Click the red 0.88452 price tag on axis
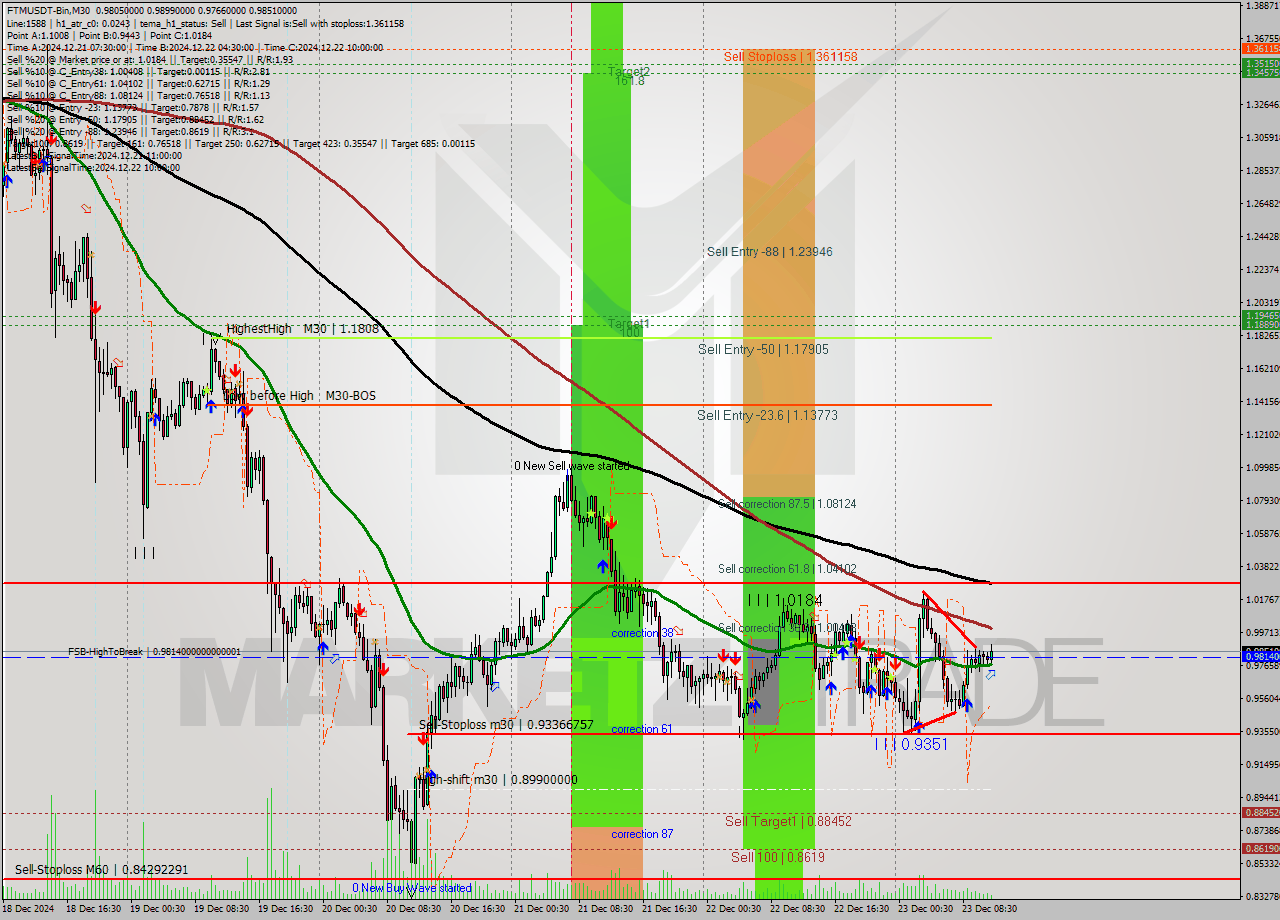This screenshot has height=920, width=1280. pos(1259,813)
